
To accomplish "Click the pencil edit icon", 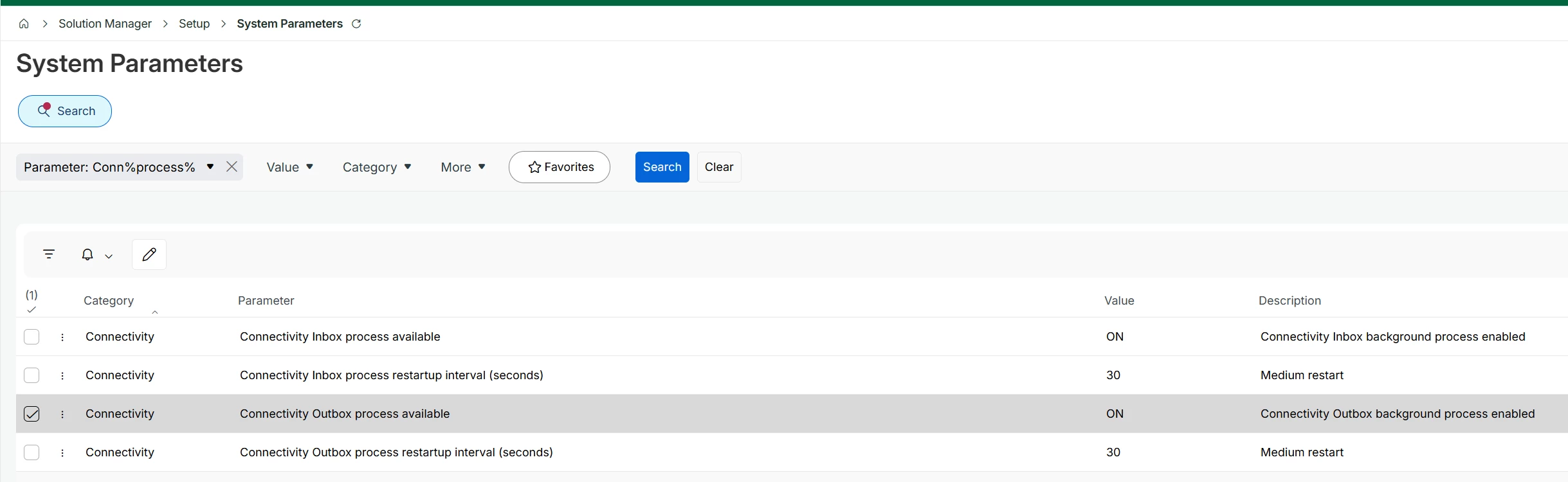I will click(149, 254).
